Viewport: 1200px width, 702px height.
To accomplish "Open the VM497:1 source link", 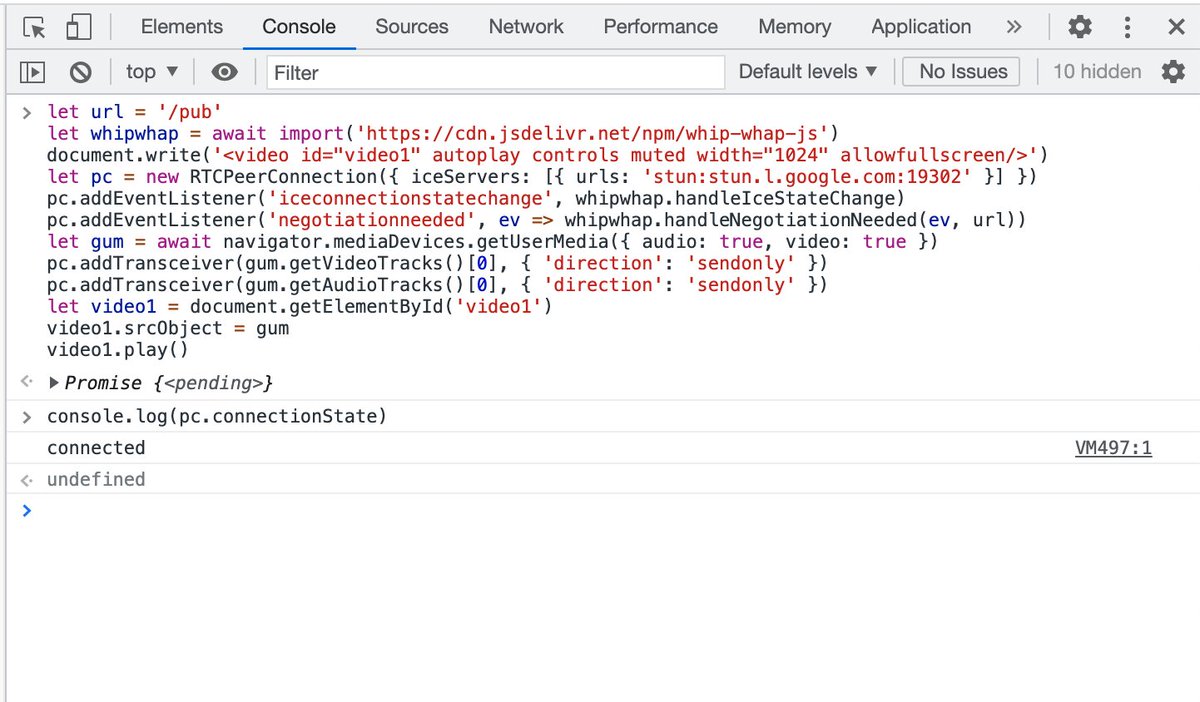I will point(1113,448).
